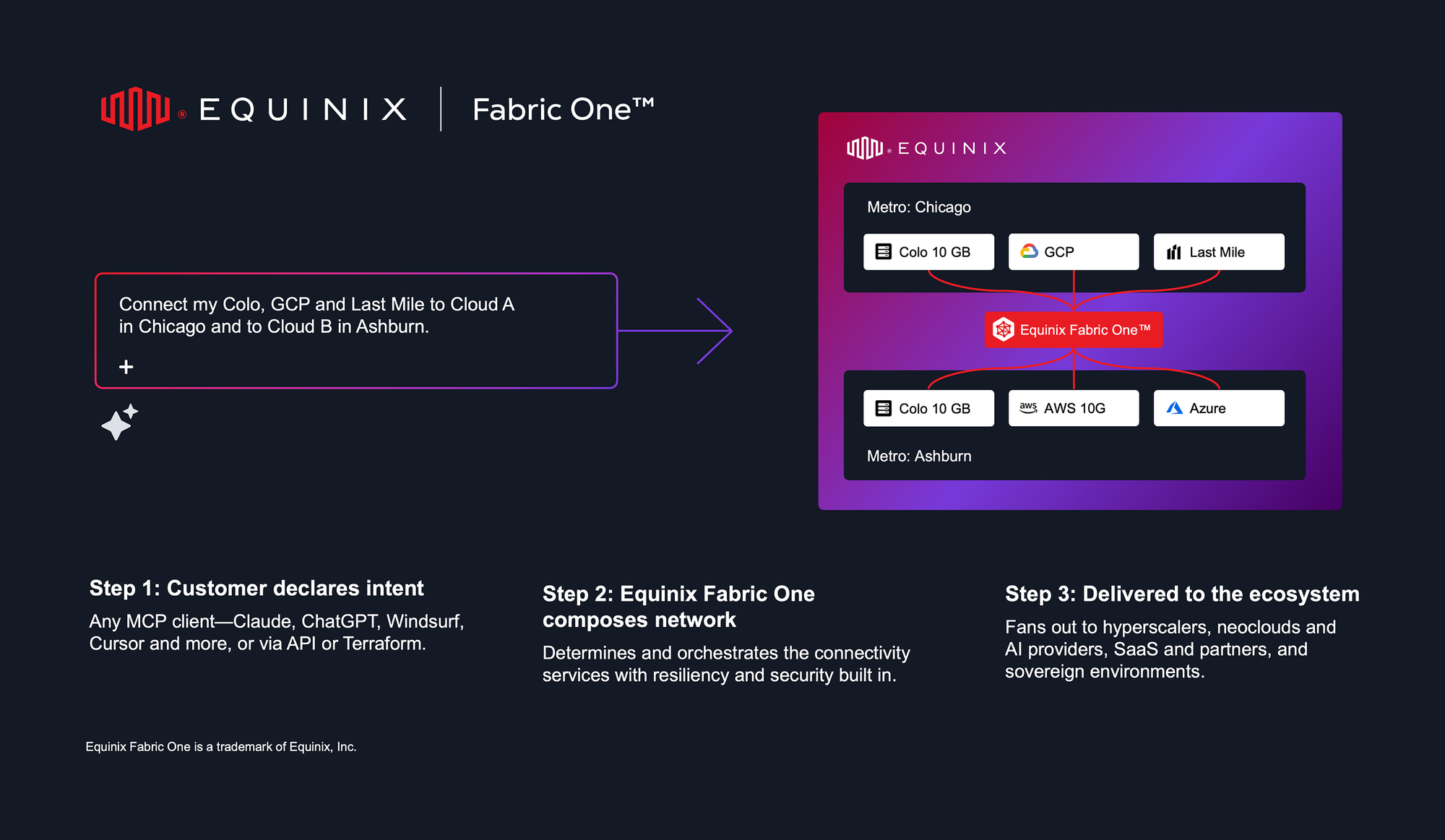Click the Azure logo icon
Image resolution: width=1445 pixels, height=840 pixels.
click(x=1175, y=408)
